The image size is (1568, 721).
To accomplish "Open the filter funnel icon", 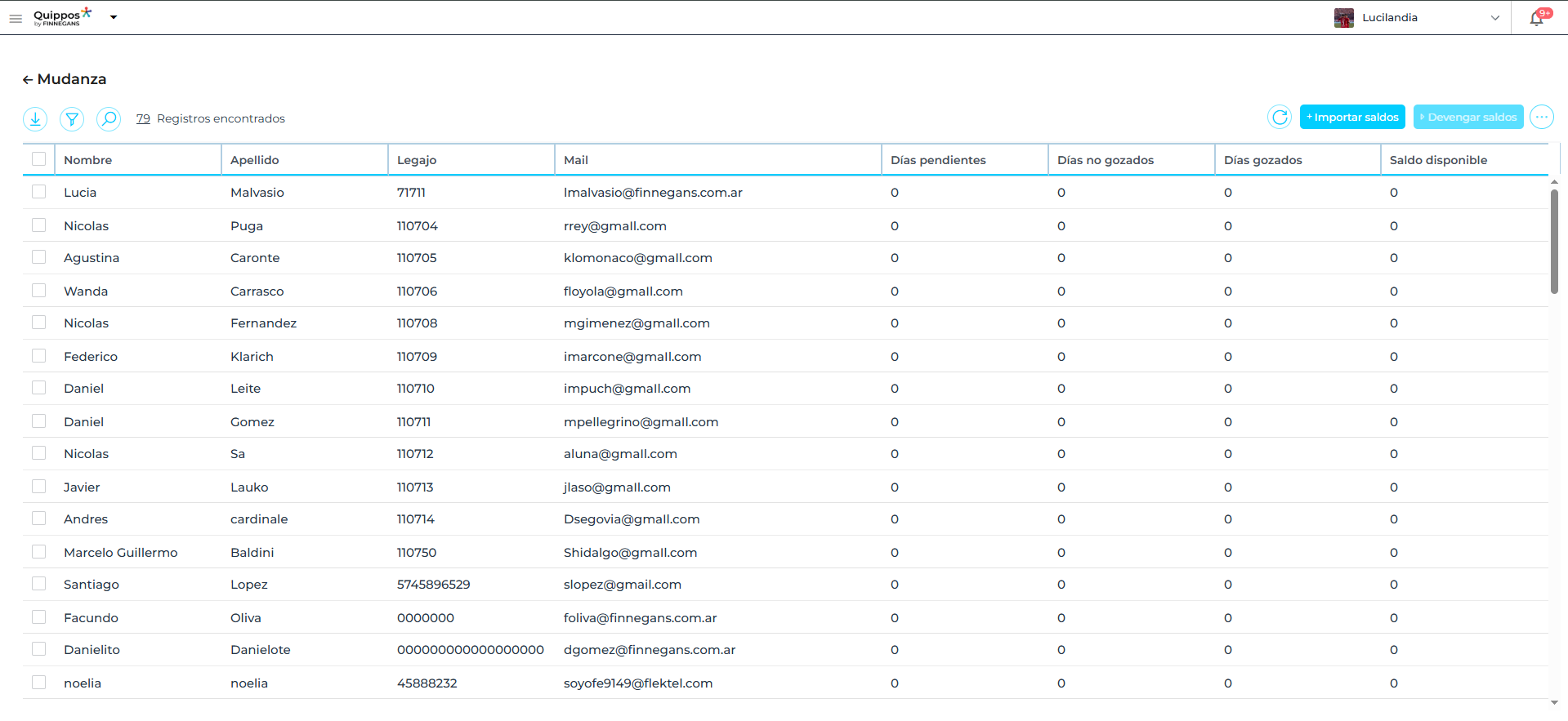I will coord(72,119).
